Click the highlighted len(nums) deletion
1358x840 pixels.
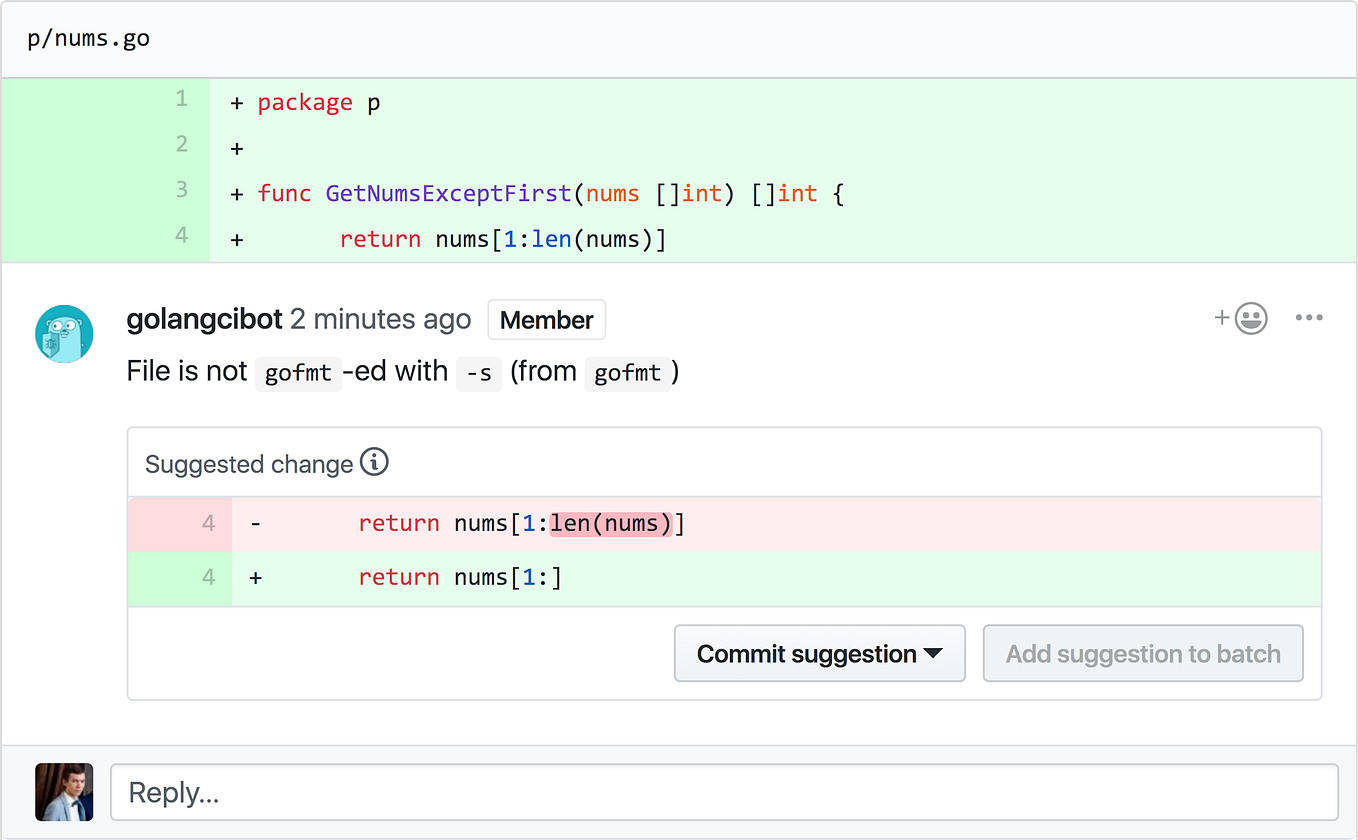click(x=610, y=523)
